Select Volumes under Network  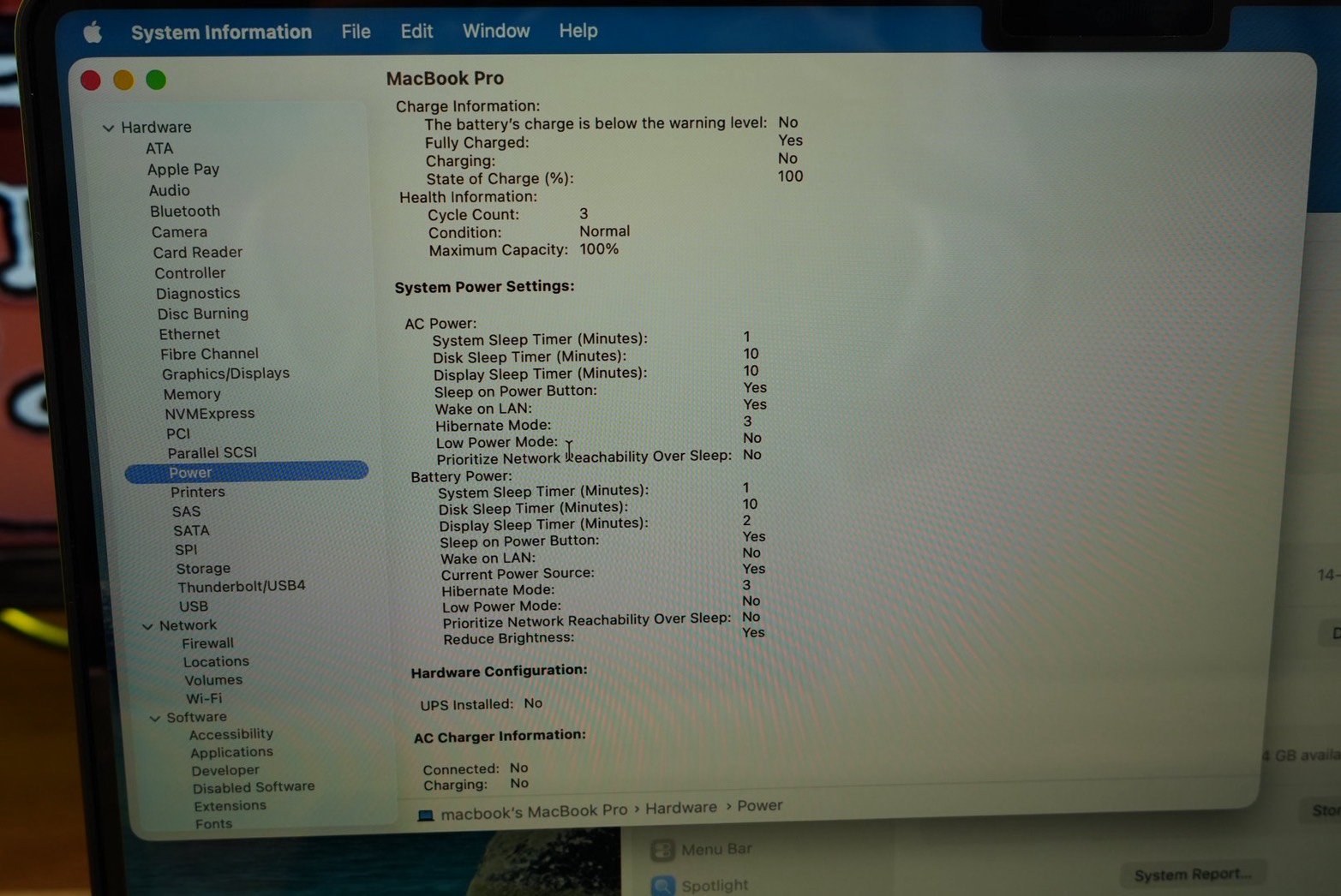click(x=213, y=680)
